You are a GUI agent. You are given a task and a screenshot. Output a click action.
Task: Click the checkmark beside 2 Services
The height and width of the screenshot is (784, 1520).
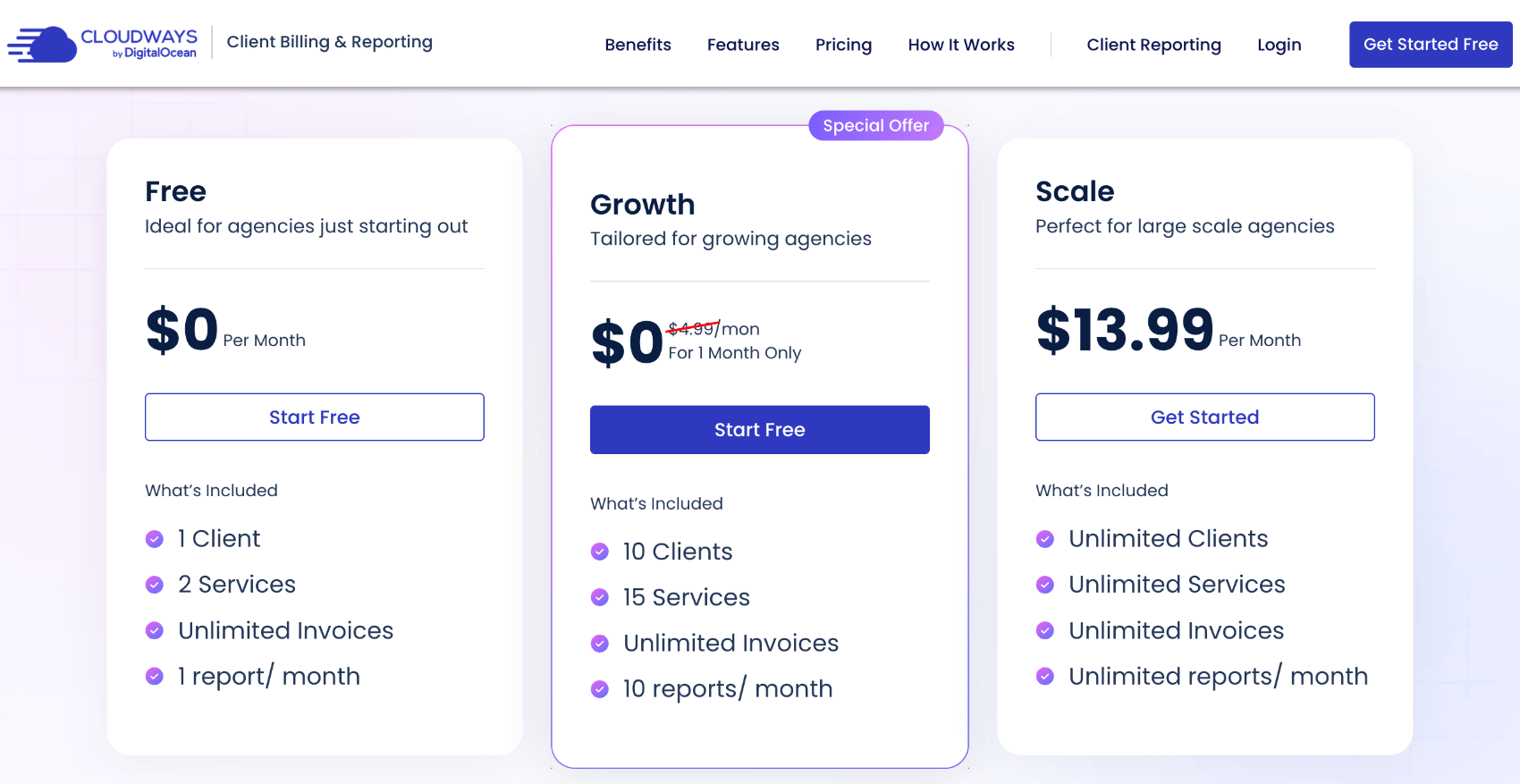pyautogui.click(x=154, y=584)
